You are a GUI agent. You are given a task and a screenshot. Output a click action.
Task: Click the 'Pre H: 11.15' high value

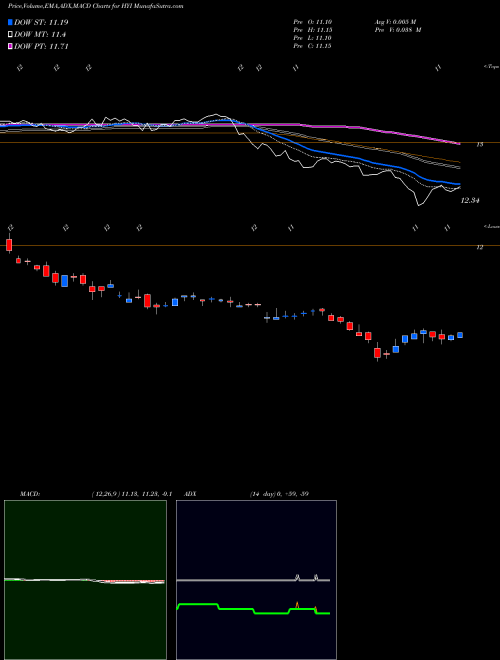tap(313, 30)
